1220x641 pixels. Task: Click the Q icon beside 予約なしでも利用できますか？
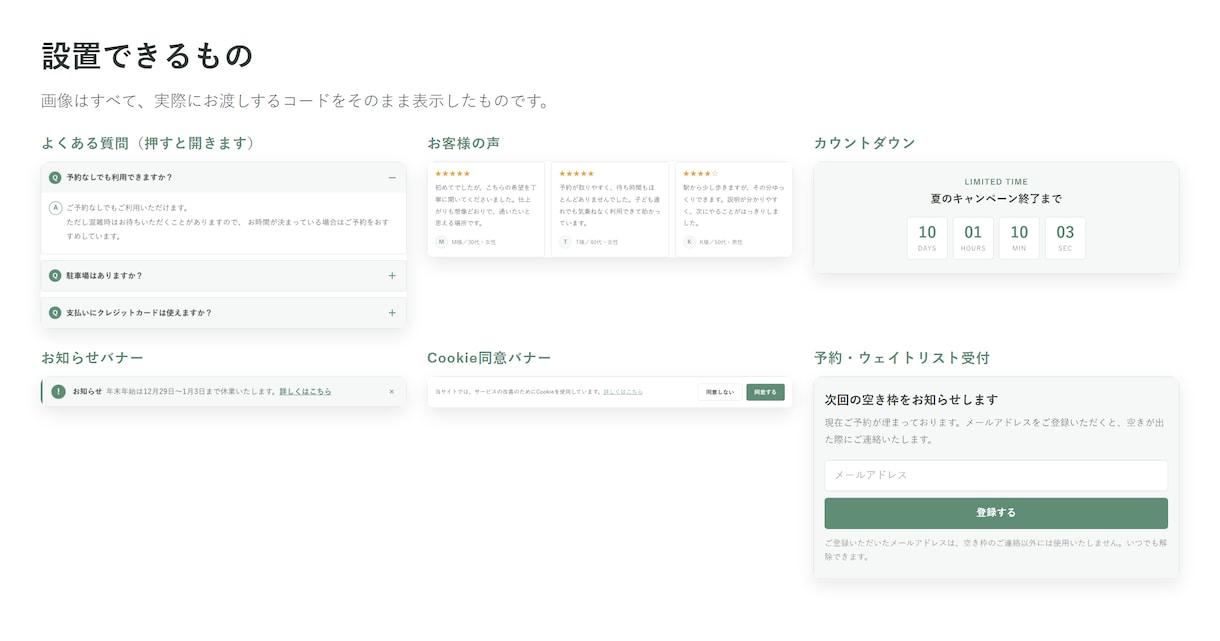pyautogui.click(x=55, y=177)
